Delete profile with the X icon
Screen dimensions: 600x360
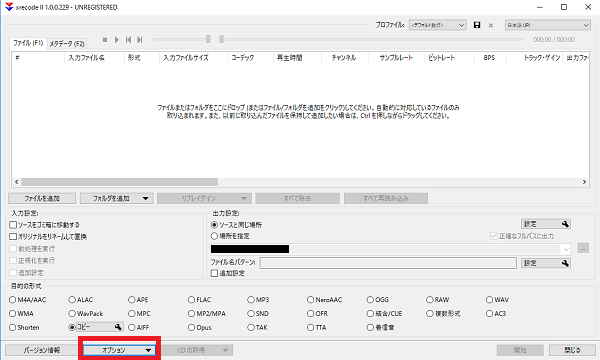point(491,26)
